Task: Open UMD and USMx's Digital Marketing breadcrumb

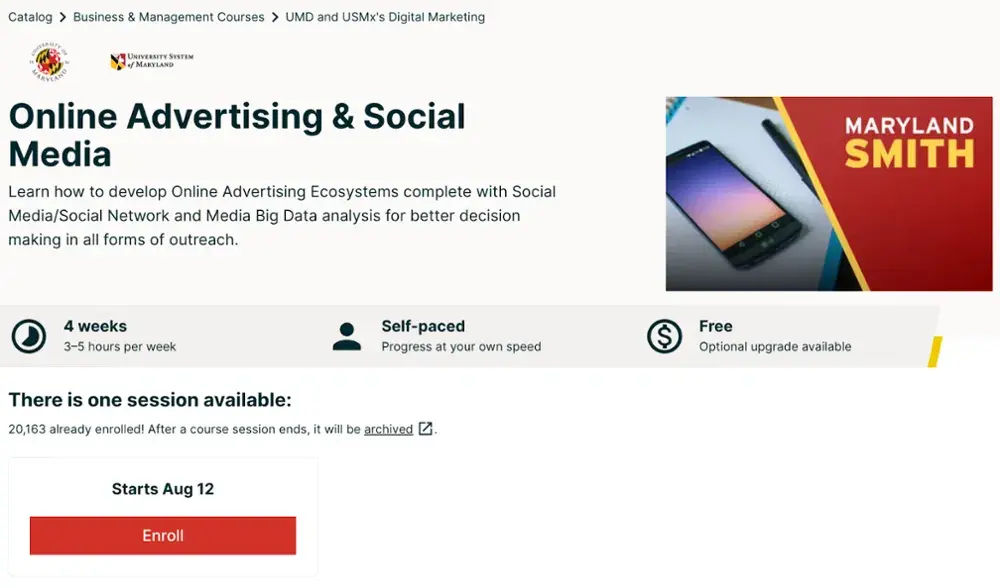Action: point(385,17)
